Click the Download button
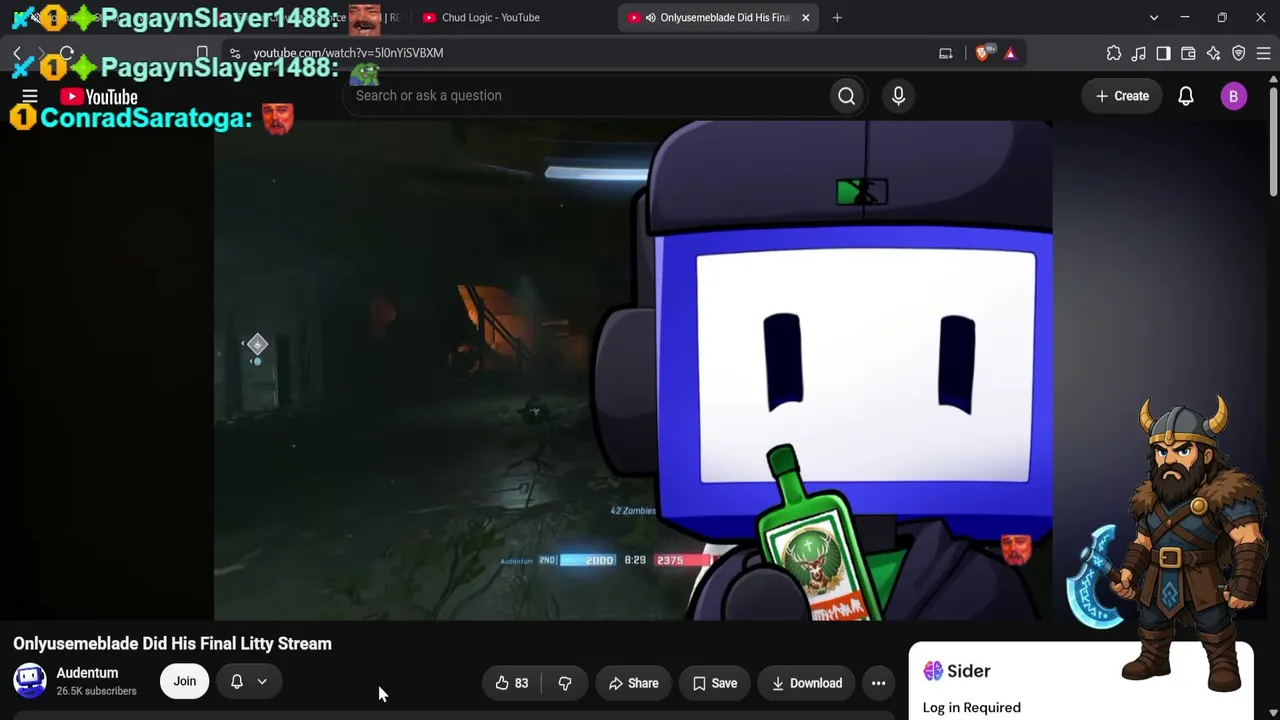 [x=806, y=683]
